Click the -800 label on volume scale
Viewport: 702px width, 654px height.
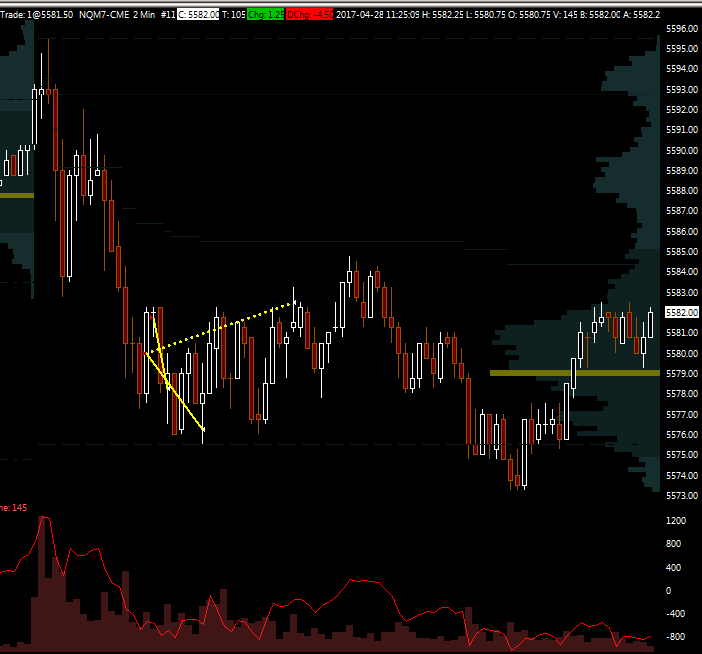[676, 637]
